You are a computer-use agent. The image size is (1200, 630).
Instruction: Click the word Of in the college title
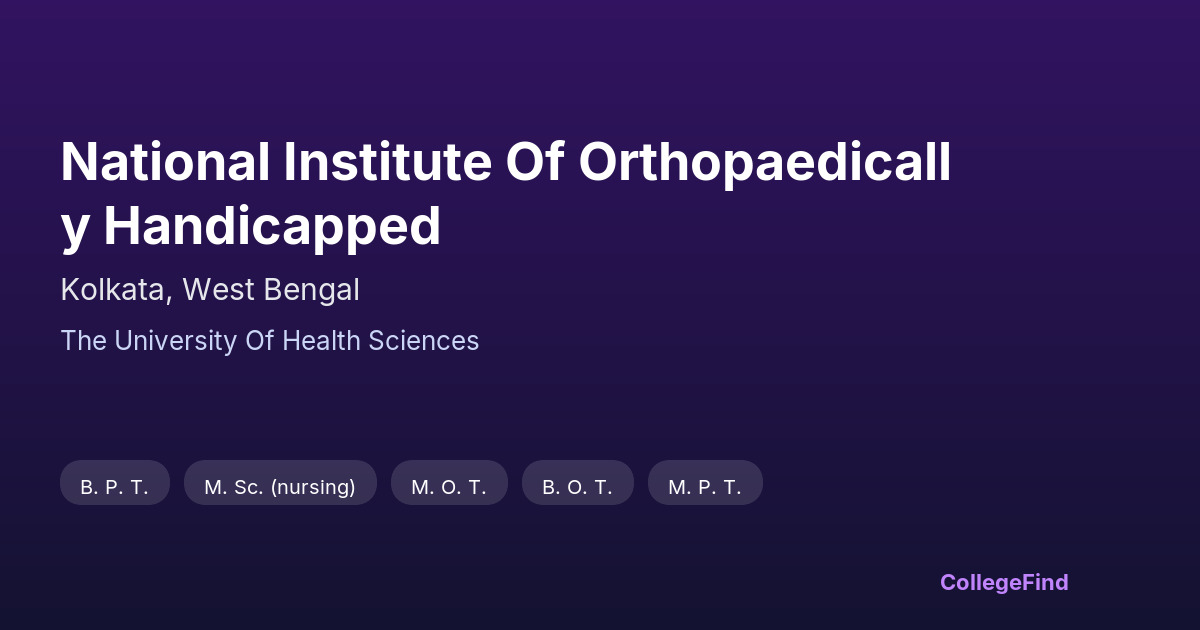tap(536, 162)
